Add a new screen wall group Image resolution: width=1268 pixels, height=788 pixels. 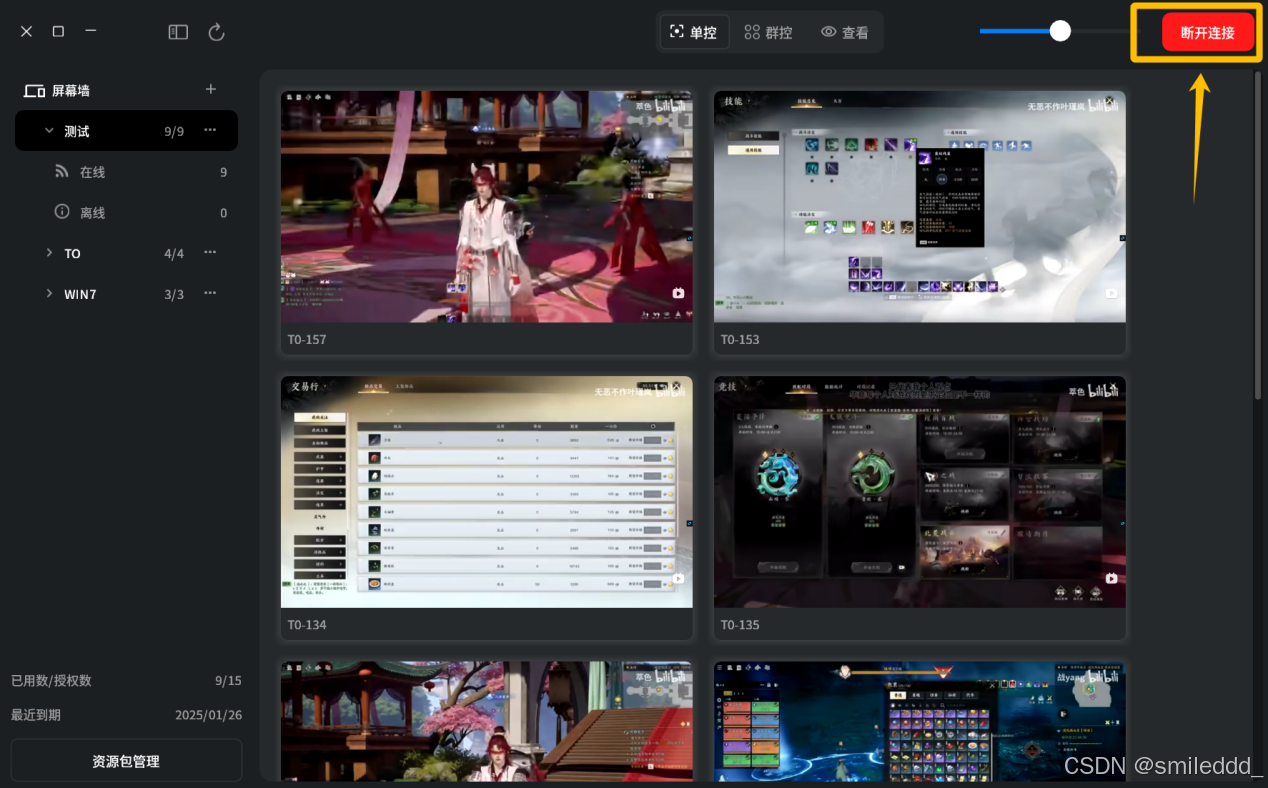tap(211, 89)
